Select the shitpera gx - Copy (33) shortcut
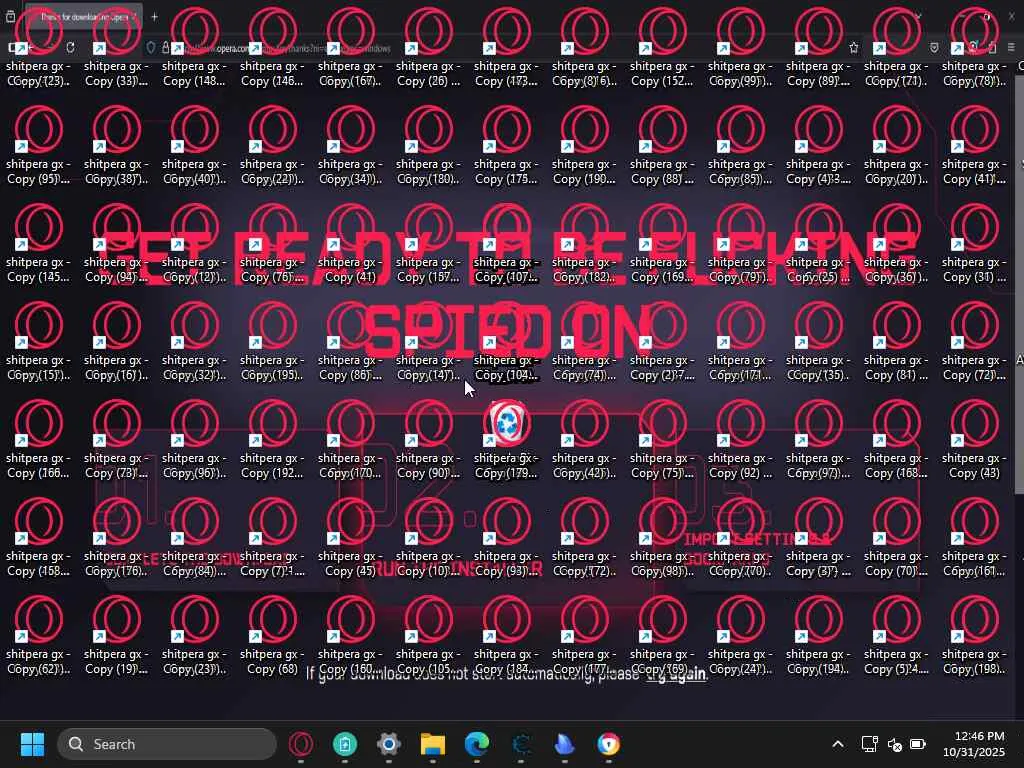This screenshot has width=1024, height=768. coord(116,47)
